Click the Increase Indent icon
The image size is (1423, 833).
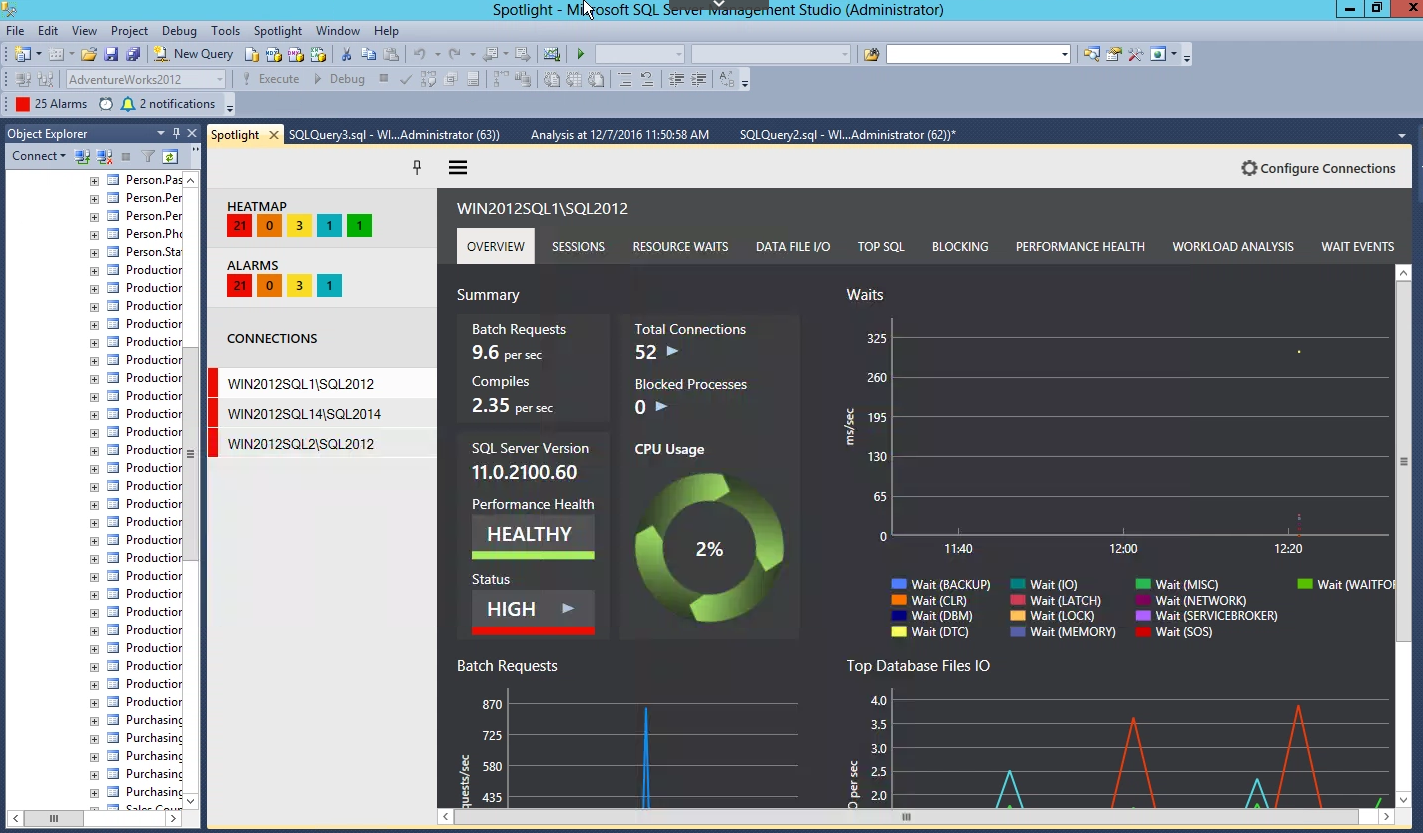pyautogui.click(x=698, y=79)
